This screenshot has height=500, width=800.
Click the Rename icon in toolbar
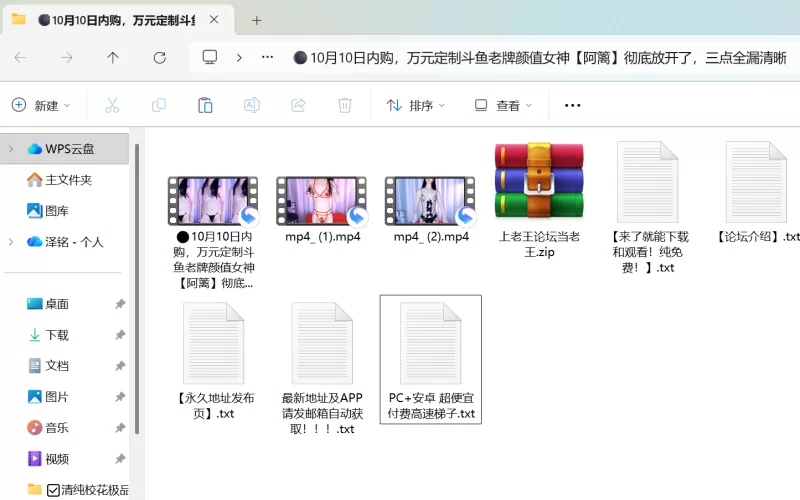(252, 105)
